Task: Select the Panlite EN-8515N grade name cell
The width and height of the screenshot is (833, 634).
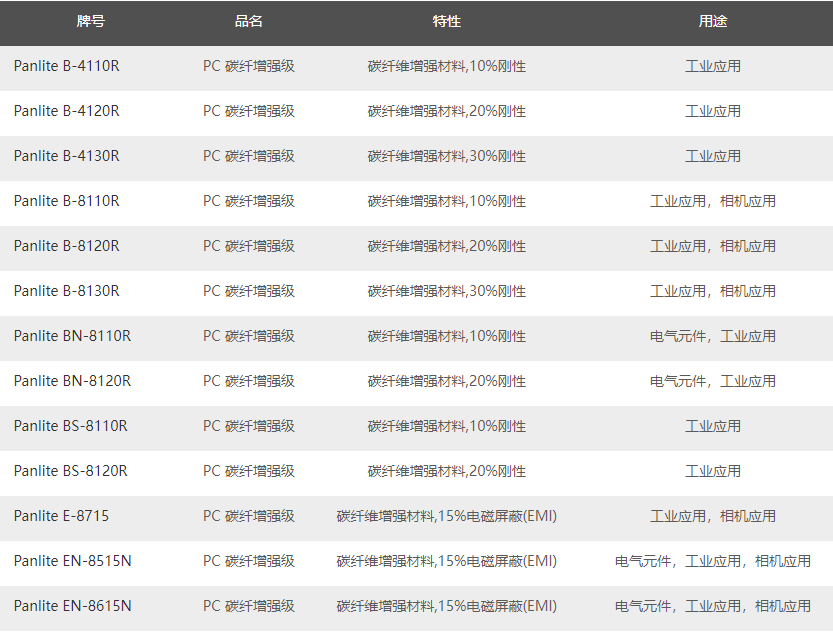Action: click(72, 561)
